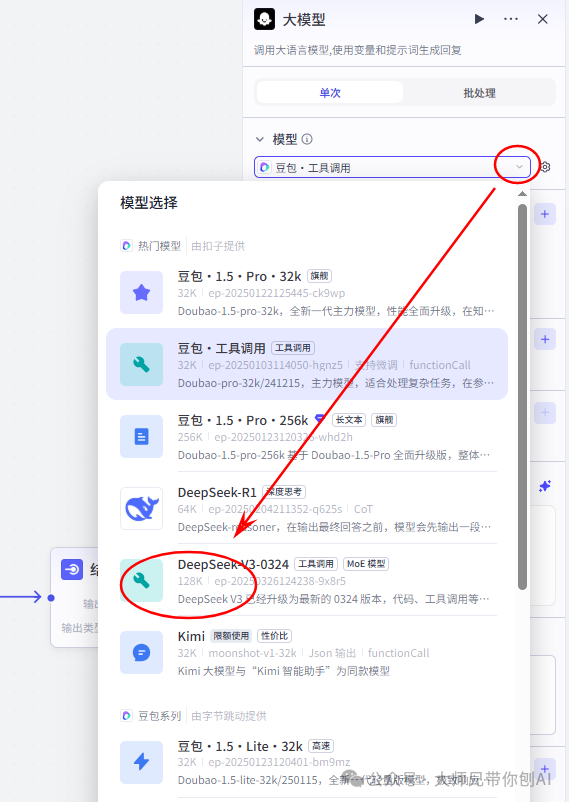Click the Kimi chat bubble icon

pos(141,653)
